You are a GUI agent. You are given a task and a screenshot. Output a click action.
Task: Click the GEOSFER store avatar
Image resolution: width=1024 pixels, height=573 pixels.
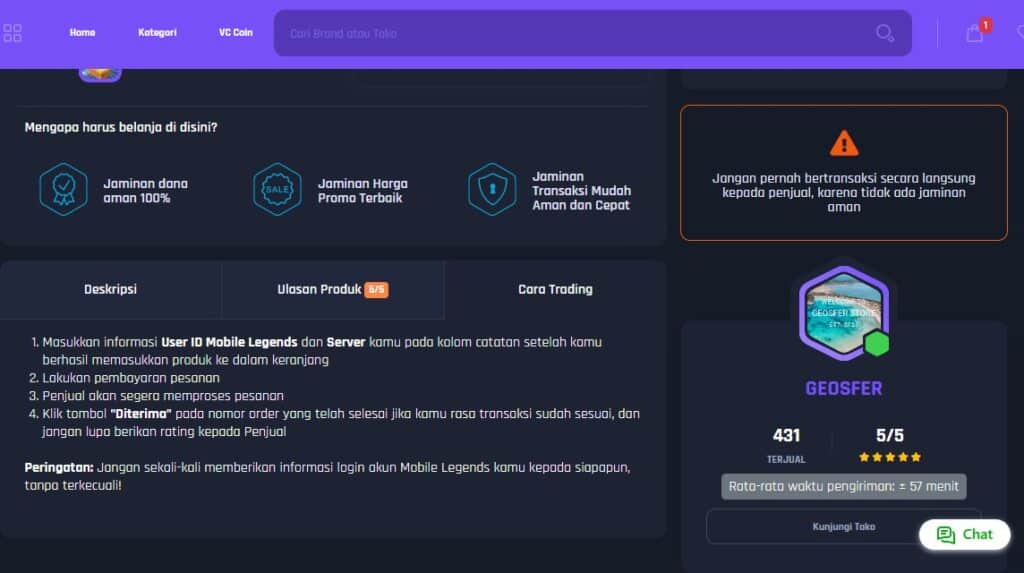tap(843, 311)
